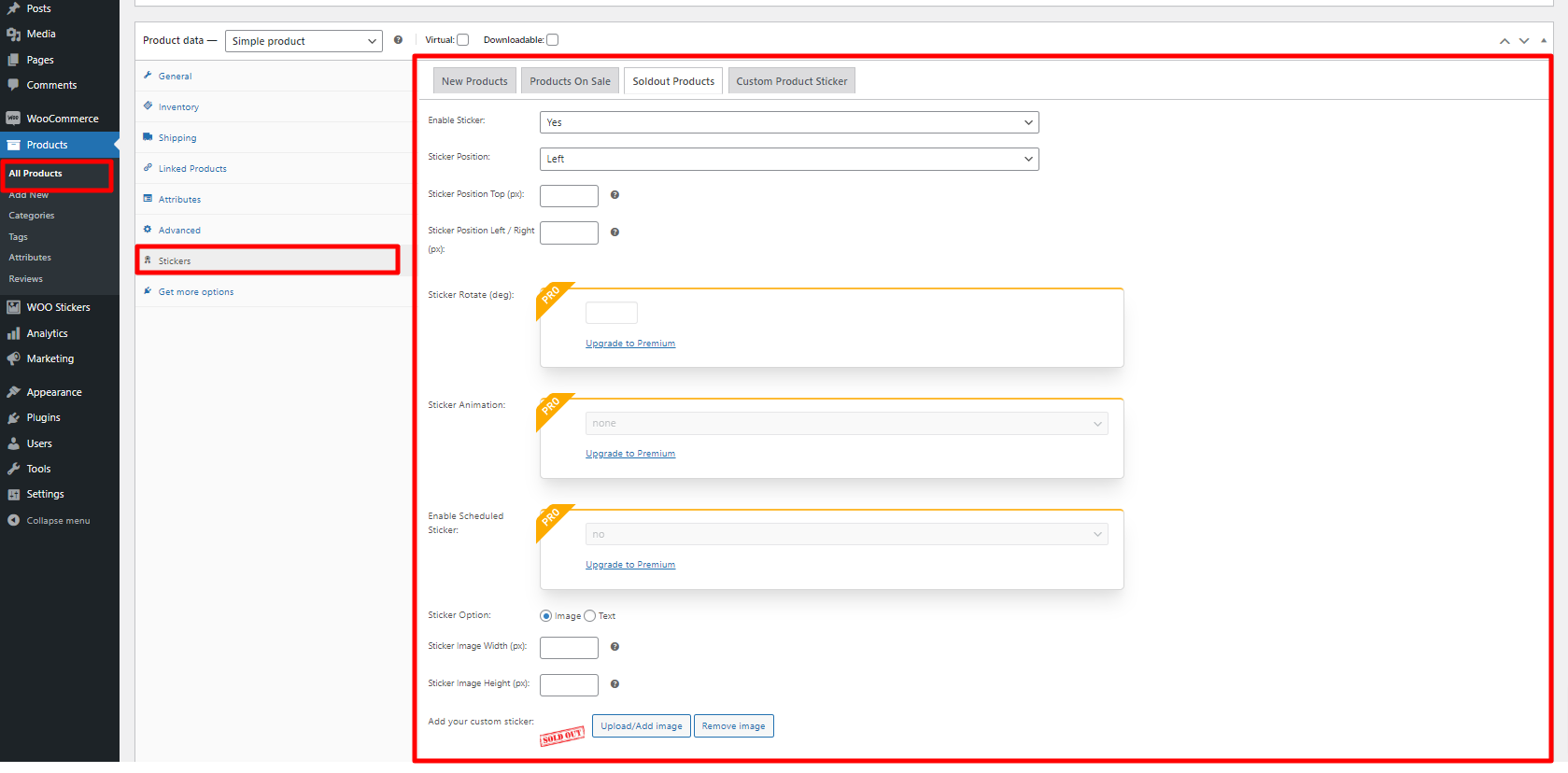
Task: Click help icon for Sticker Image Width
Action: coord(614,647)
